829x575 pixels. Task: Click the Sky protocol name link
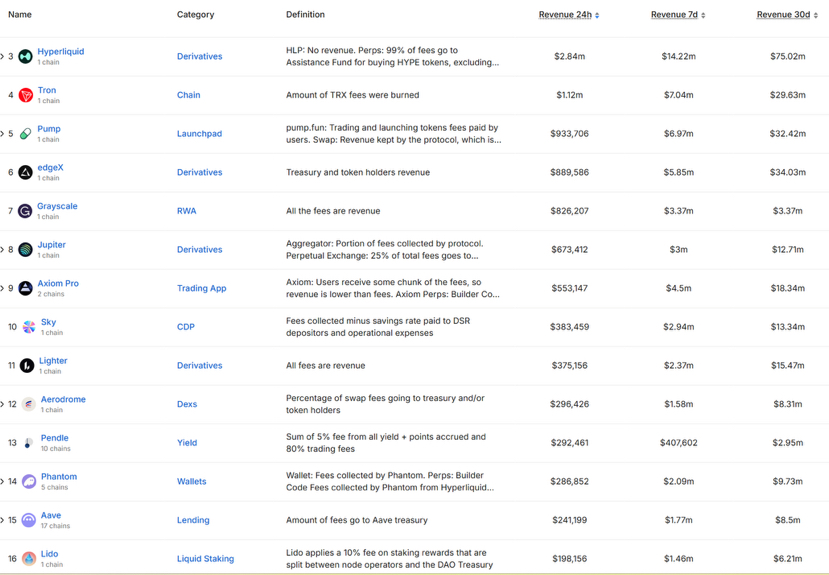pos(48,322)
